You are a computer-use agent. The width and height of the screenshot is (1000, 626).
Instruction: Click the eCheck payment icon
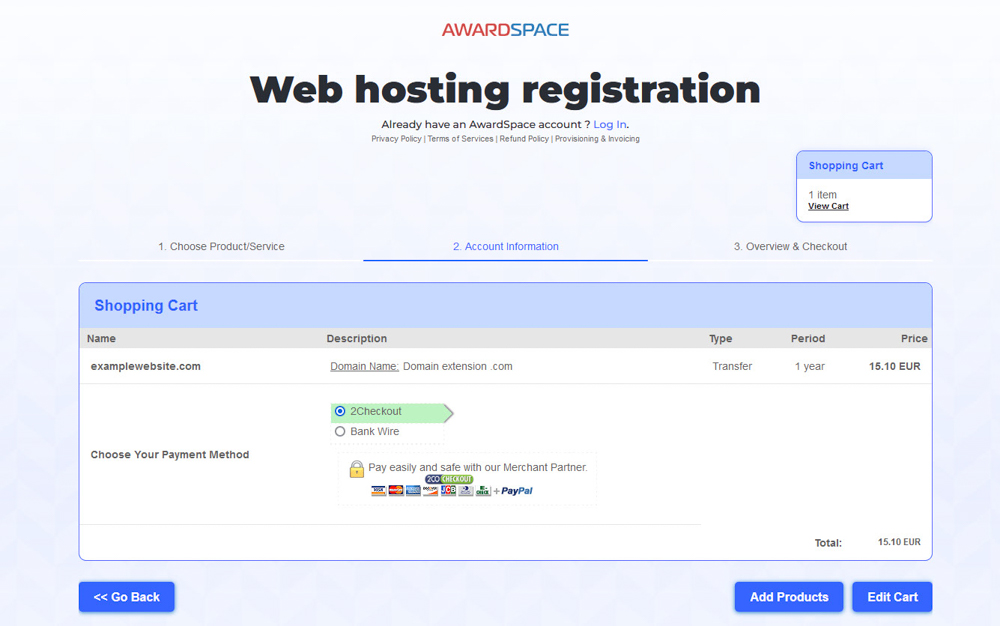(483, 490)
